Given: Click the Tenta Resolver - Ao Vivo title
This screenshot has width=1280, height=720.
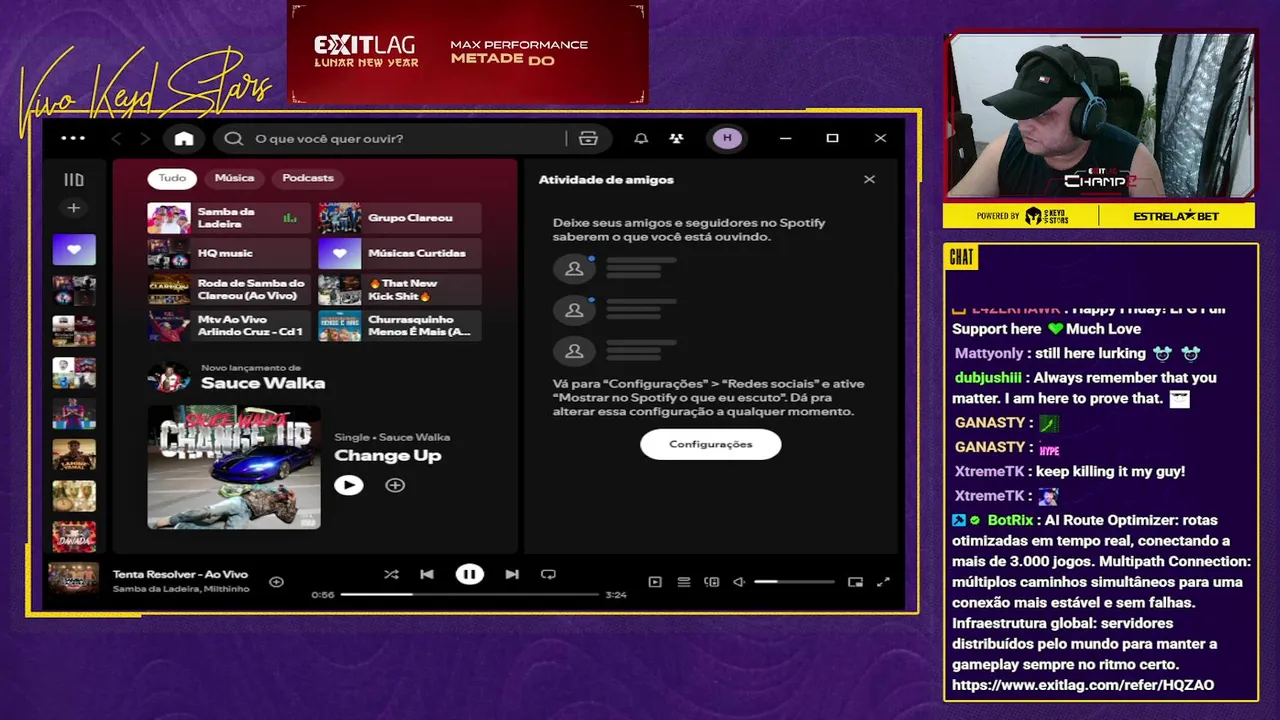Looking at the screenshot, I should point(180,574).
